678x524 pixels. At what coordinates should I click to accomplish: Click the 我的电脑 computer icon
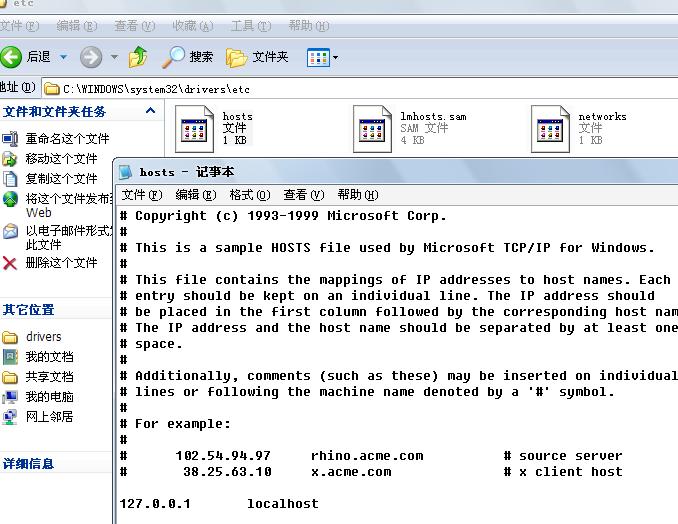pos(10,397)
